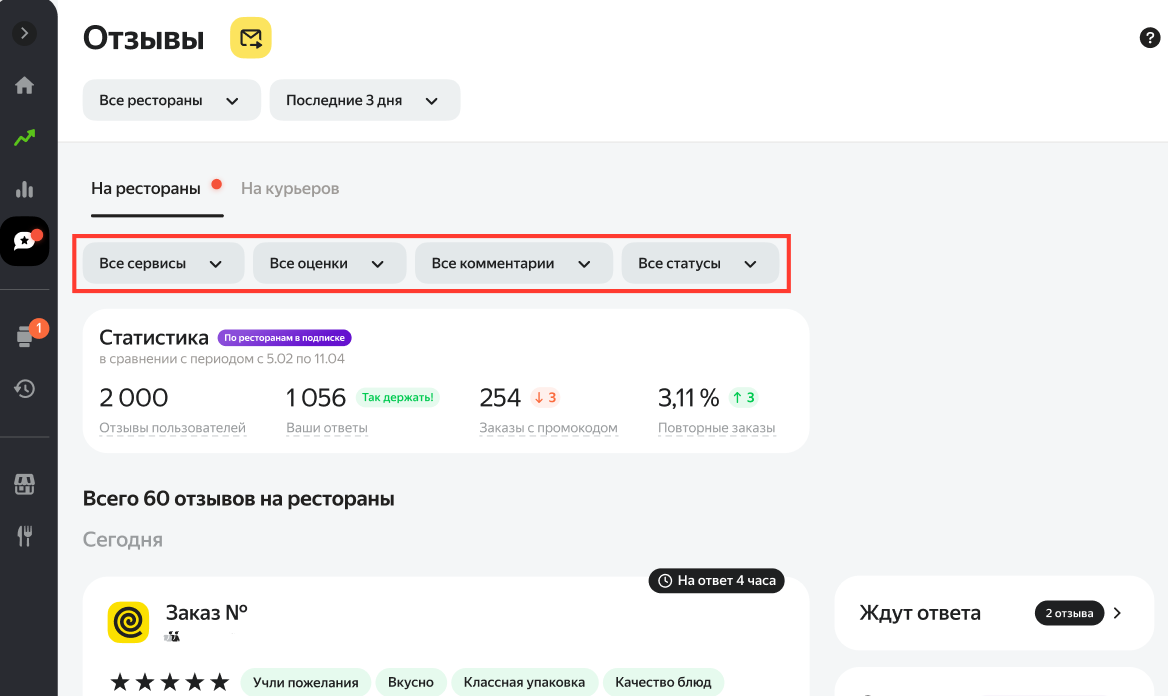Expand the Все статусы filter
This screenshot has height=696, width=1168.
[699, 264]
